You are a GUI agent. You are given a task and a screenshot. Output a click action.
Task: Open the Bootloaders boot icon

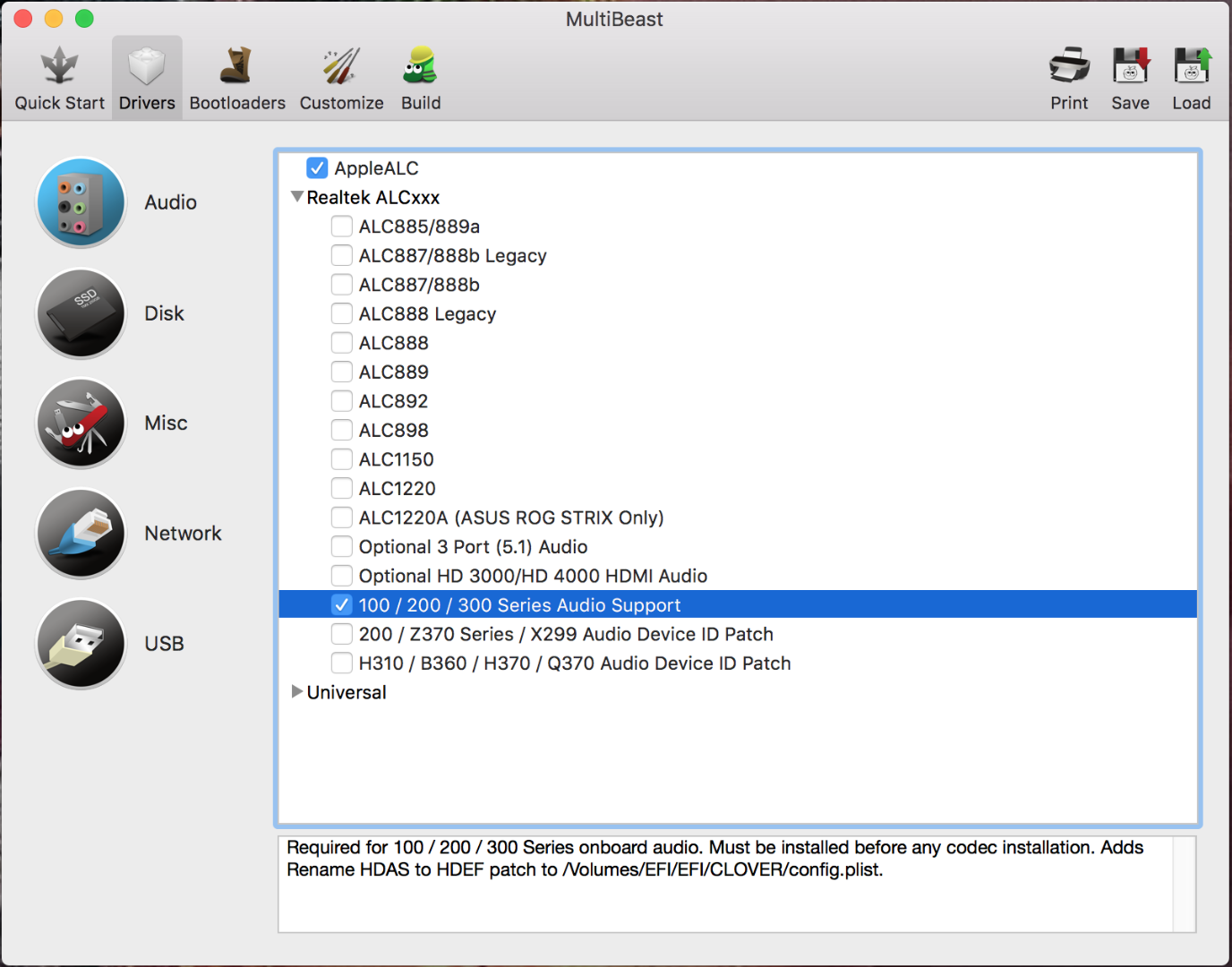coord(237,66)
